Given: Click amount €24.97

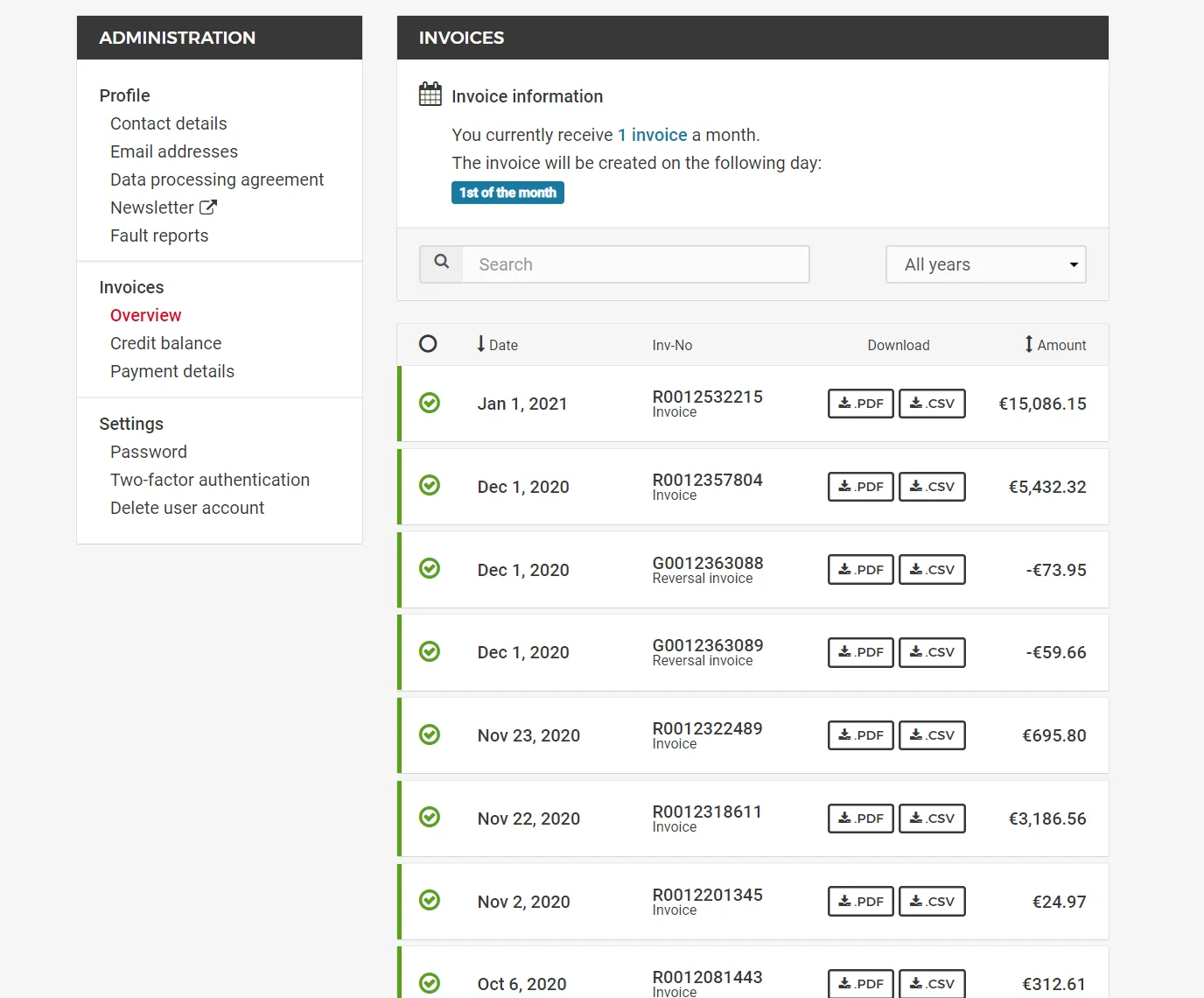Looking at the screenshot, I should point(1060,902).
